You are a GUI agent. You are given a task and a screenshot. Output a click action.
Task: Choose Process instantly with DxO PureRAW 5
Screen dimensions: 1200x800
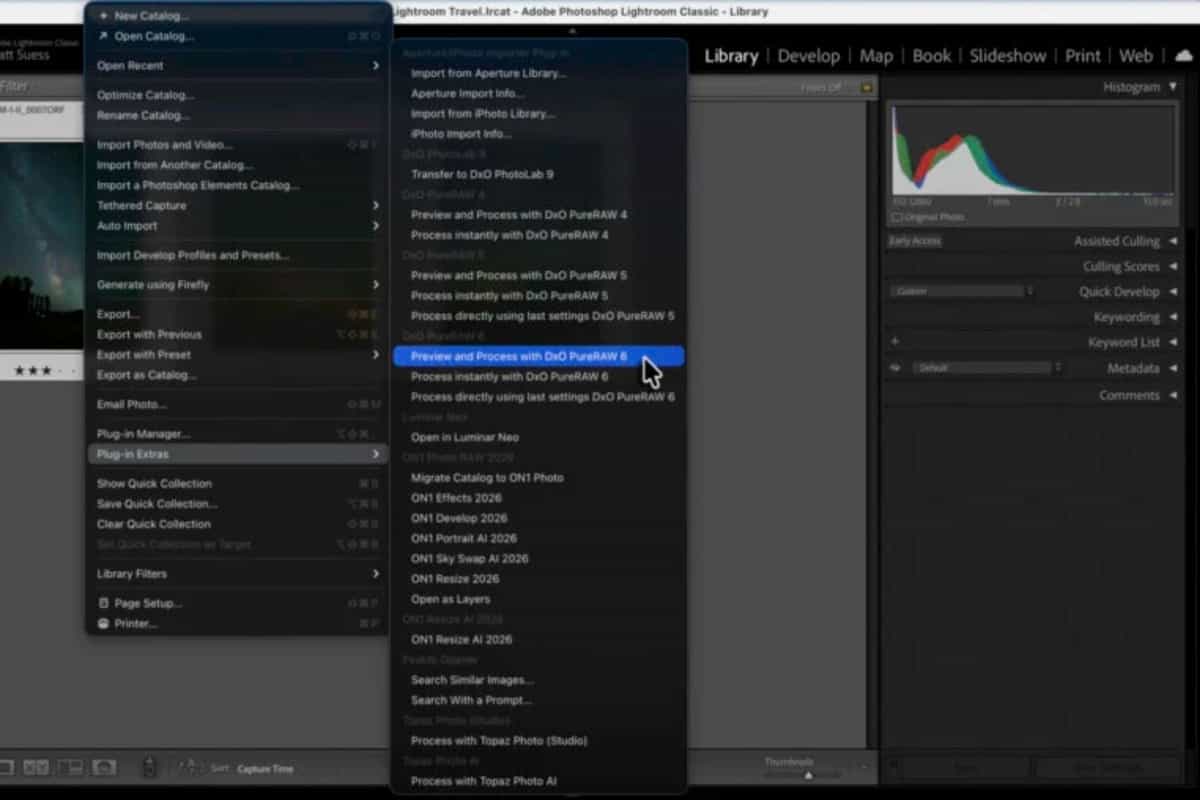[539, 295]
